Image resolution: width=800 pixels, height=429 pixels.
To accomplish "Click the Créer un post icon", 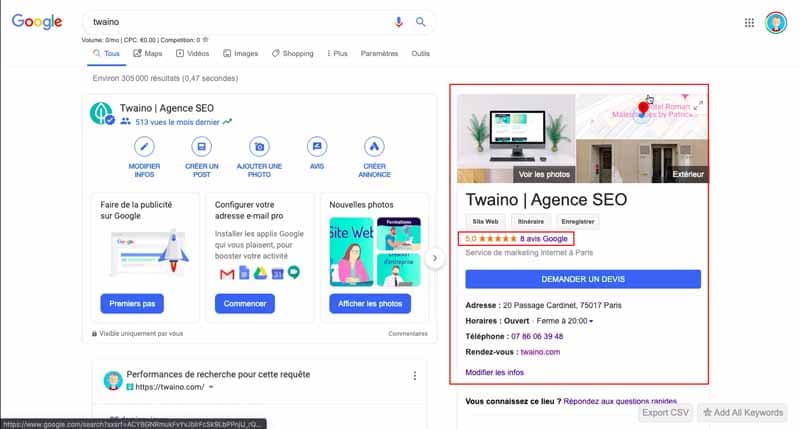I will (x=202, y=147).
